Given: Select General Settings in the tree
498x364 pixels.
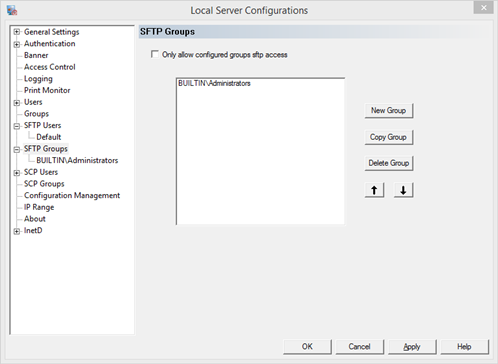Looking at the screenshot, I should coord(52,32).
